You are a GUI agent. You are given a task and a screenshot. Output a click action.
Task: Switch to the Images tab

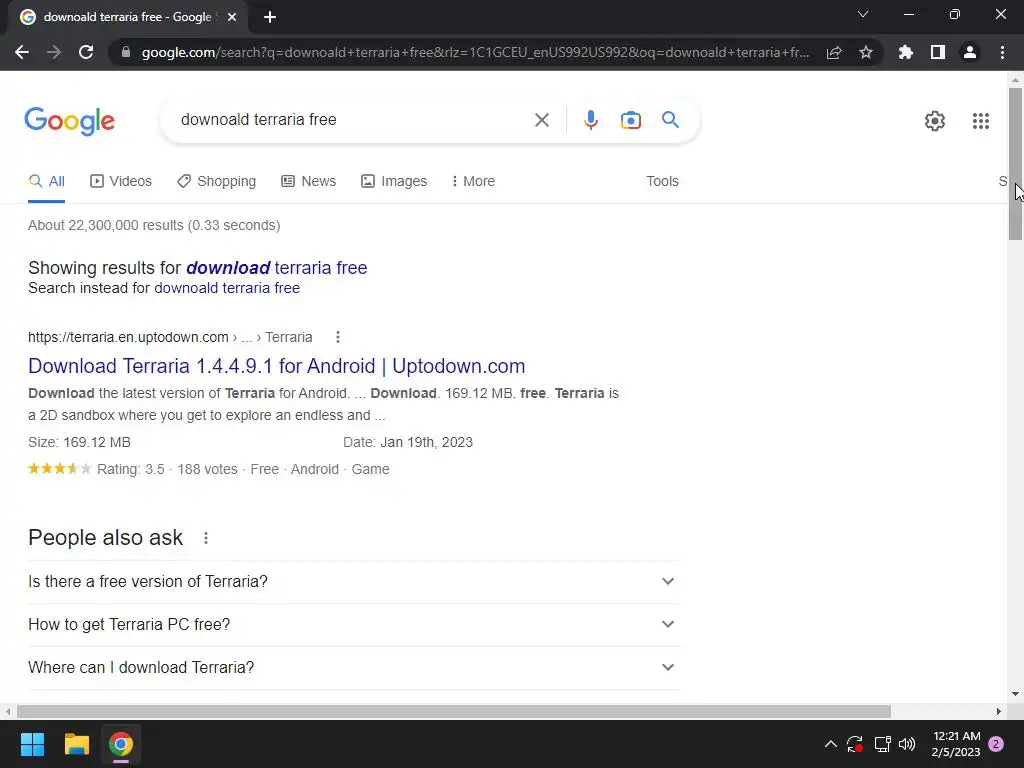pyautogui.click(x=394, y=181)
